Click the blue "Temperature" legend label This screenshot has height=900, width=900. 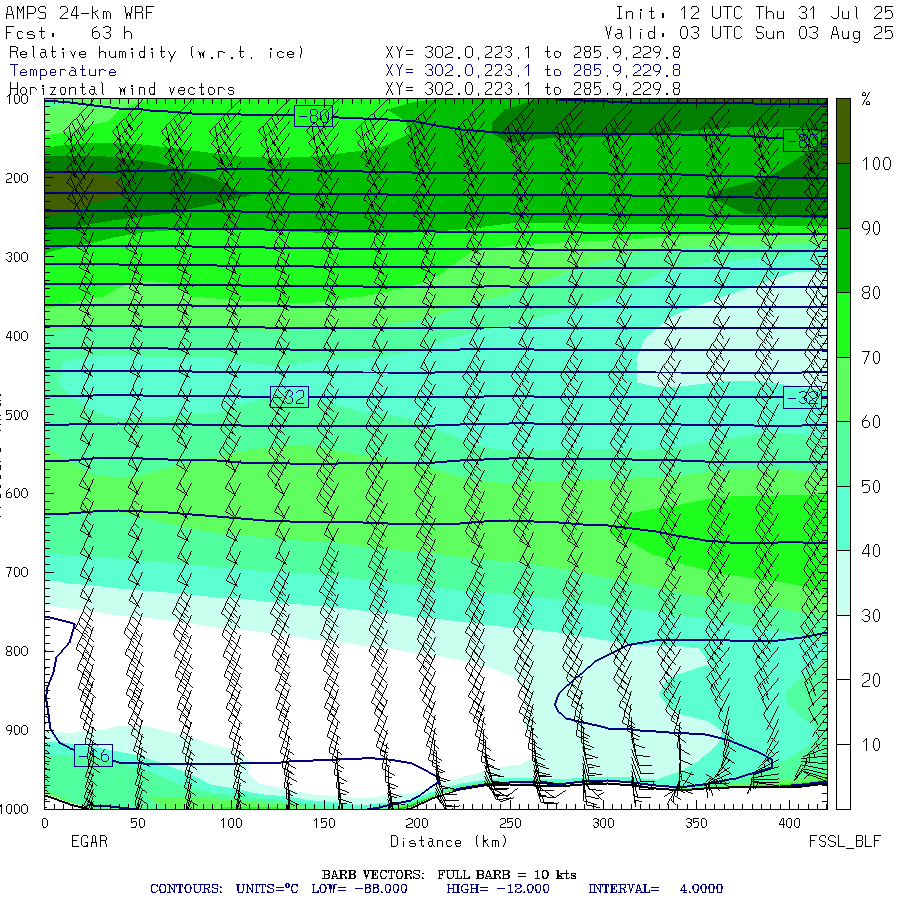pos(63,71)
